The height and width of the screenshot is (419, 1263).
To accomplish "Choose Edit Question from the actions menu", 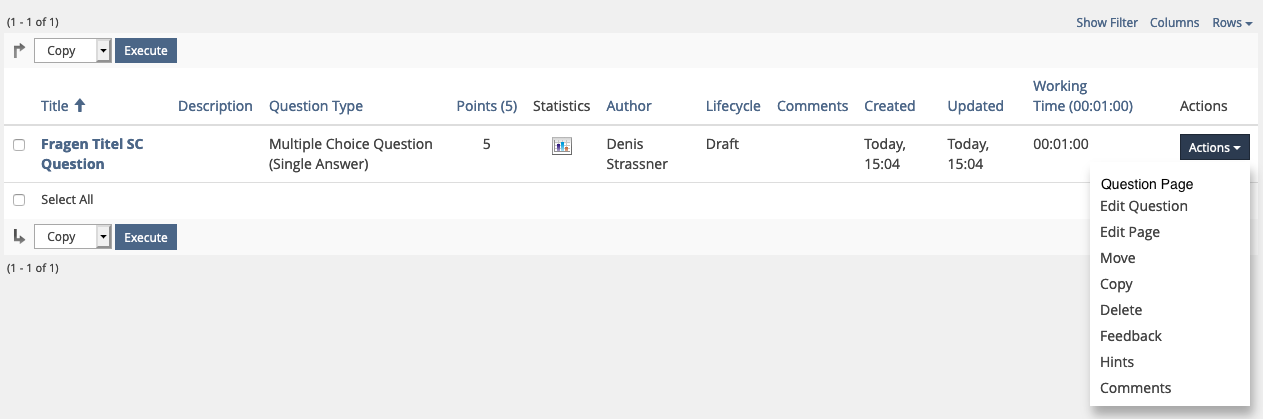I will [1143, 206].
